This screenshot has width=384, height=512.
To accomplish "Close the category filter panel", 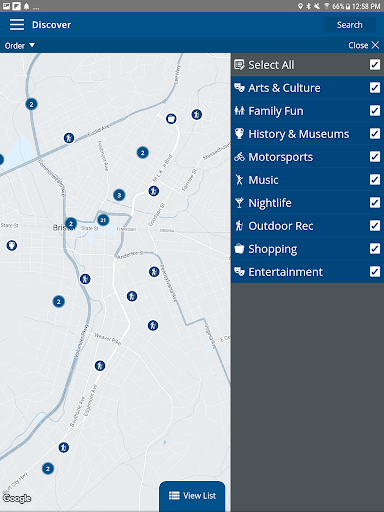I will click(x=364, y=45).
